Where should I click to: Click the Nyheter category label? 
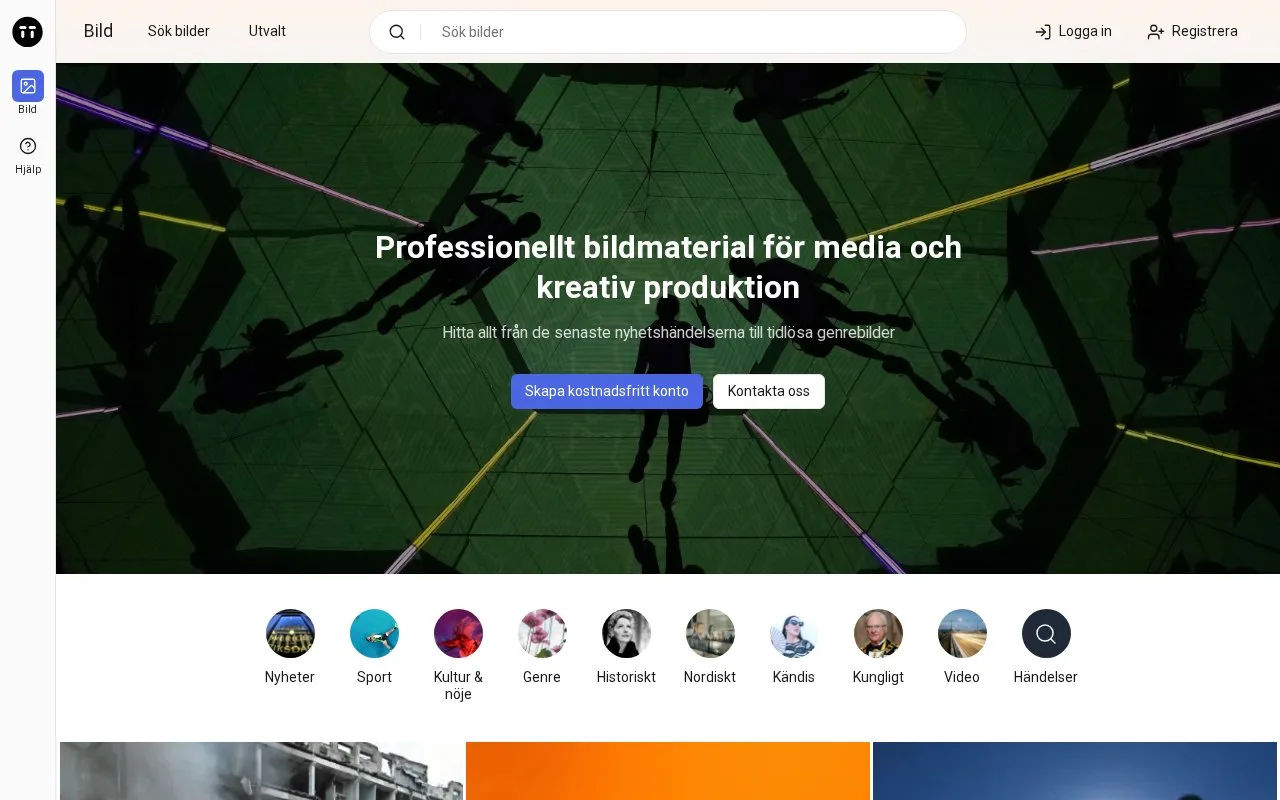(x=290, y=677)
